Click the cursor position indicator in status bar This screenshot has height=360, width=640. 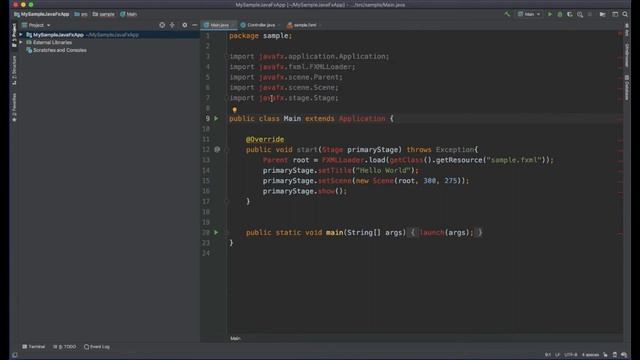pos(548,355)
